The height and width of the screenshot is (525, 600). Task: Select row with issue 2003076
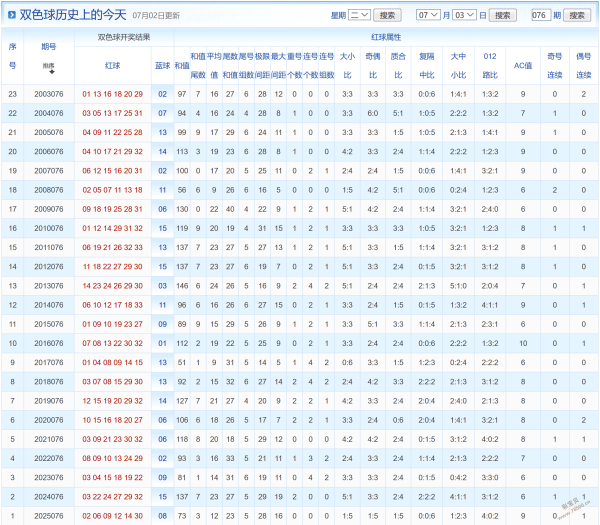pos(300,94)
